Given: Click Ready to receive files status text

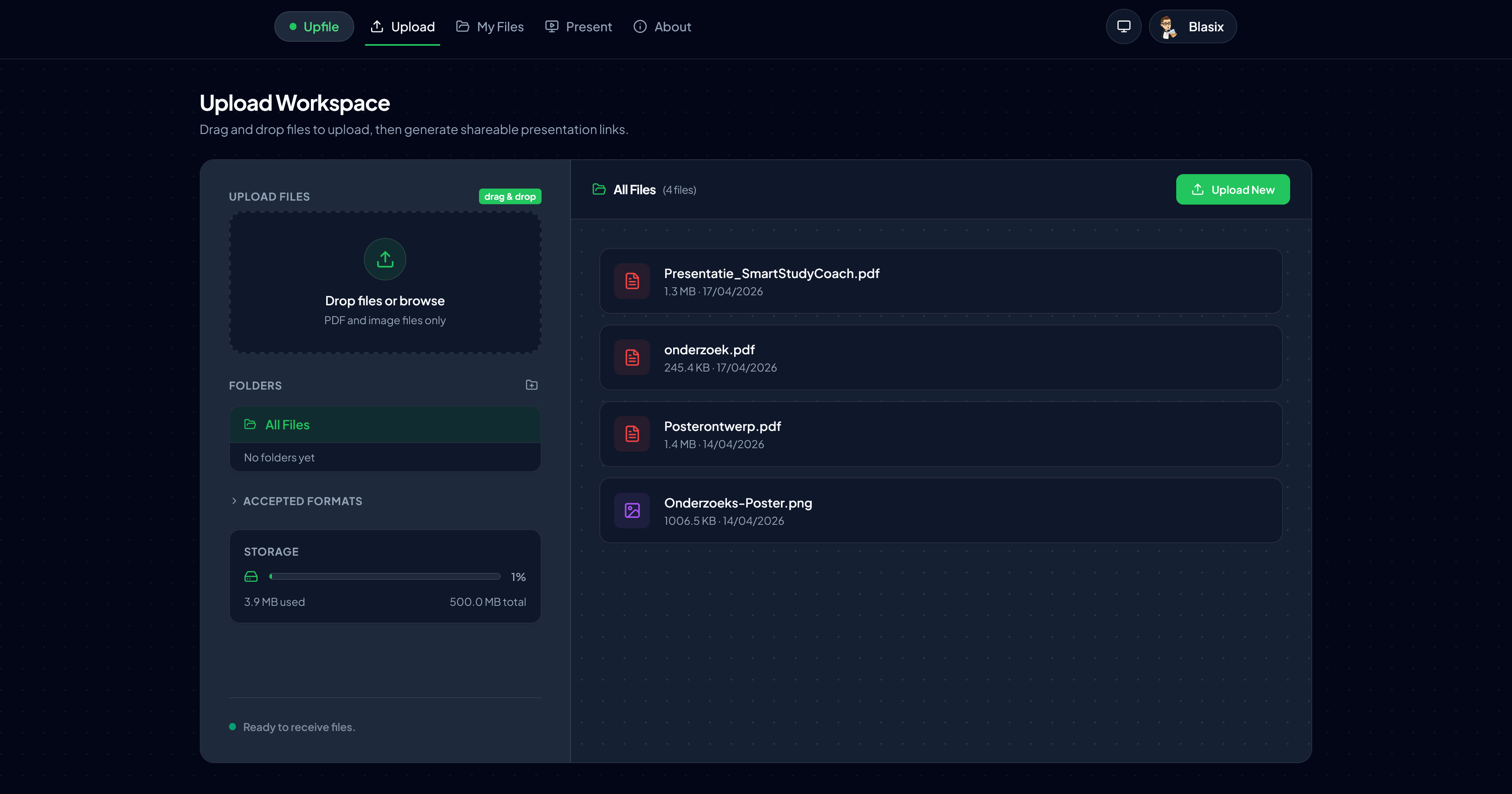Looking at the screenshot, I should [299, 727].
